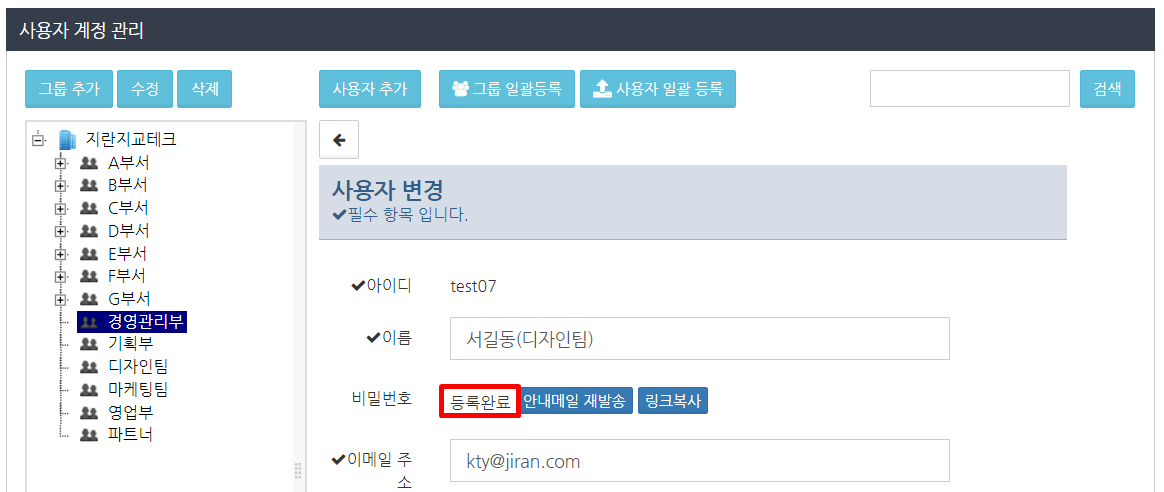Click the people icon in 그룹 일괄등록
1164x492 pixels.
pos(460,89)
